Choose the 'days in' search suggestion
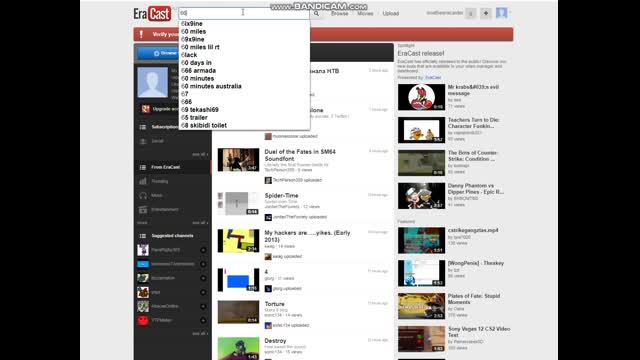Screen dimensions: 640x360 pyautogui.click(x=244, y=63)
